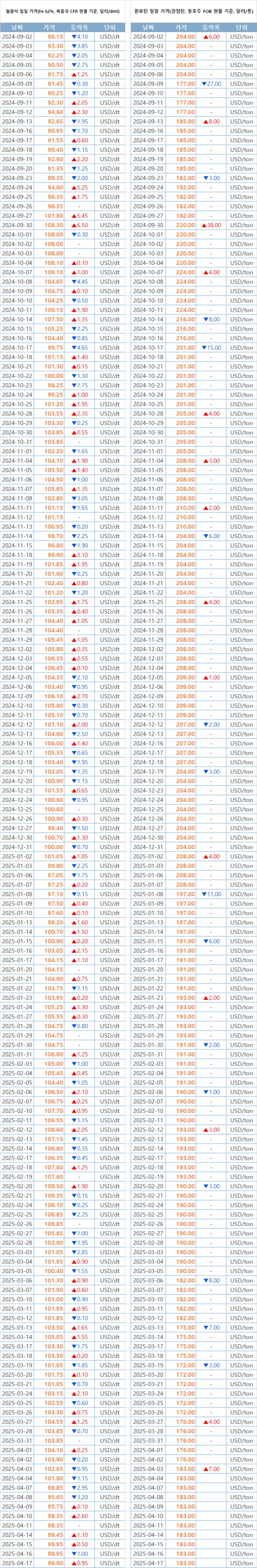Select coking coal price 224.00 on 2024-10-07
This screenshot has width=257, height=1568.
[185, 272]
